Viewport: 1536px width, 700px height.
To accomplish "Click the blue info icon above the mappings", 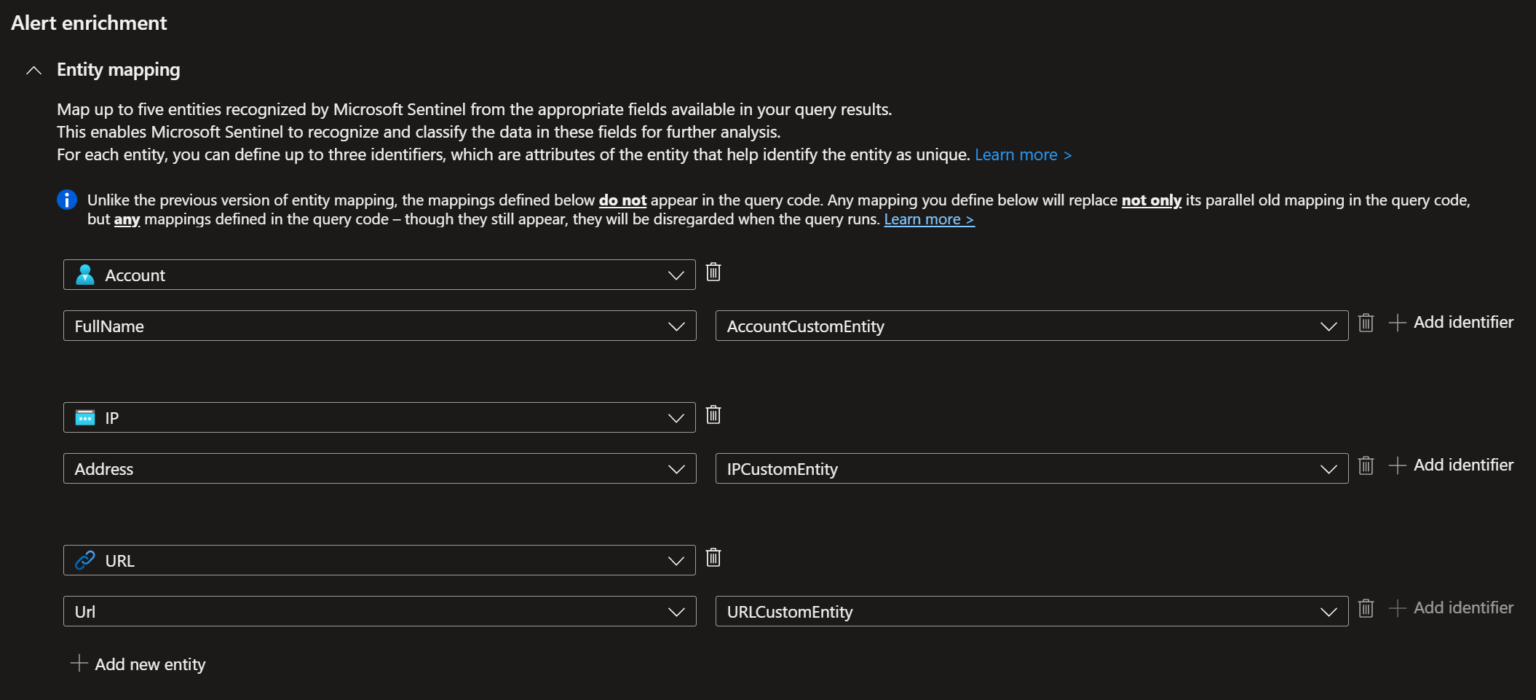I will [x=66, y=199].
